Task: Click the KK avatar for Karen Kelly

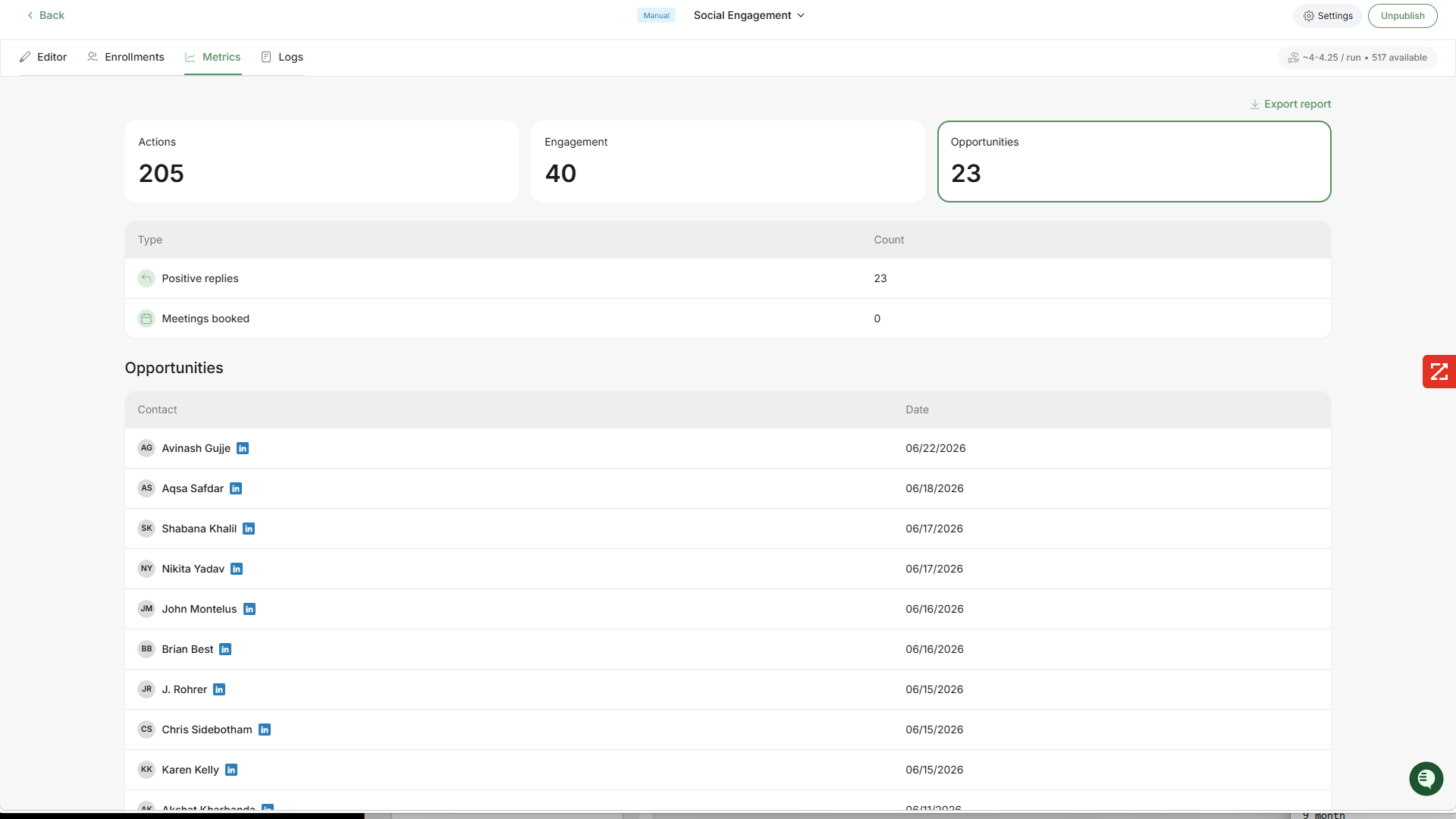Action: coord(146,770)
